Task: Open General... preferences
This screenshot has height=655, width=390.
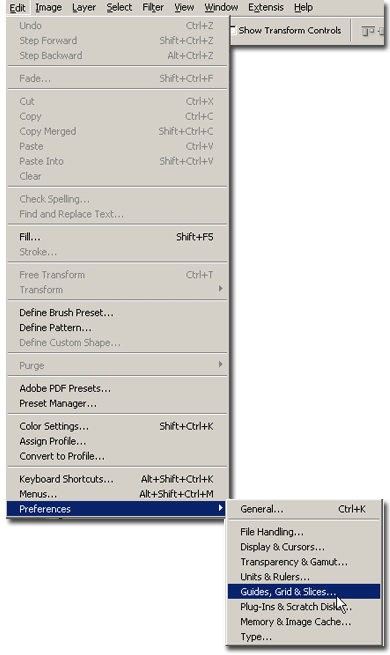Action: pos(304,509)
